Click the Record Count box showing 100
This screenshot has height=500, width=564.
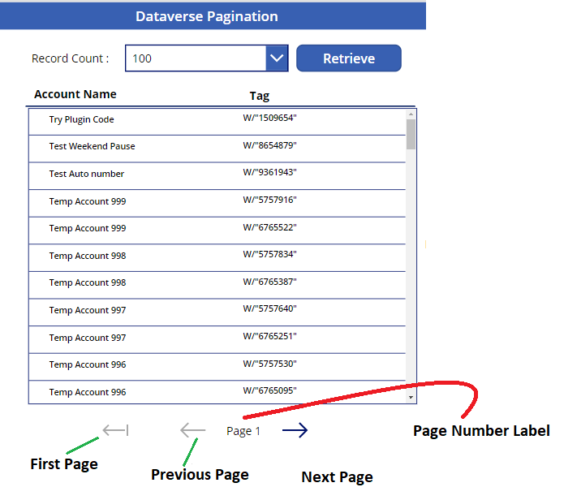(x=196, y=58)
